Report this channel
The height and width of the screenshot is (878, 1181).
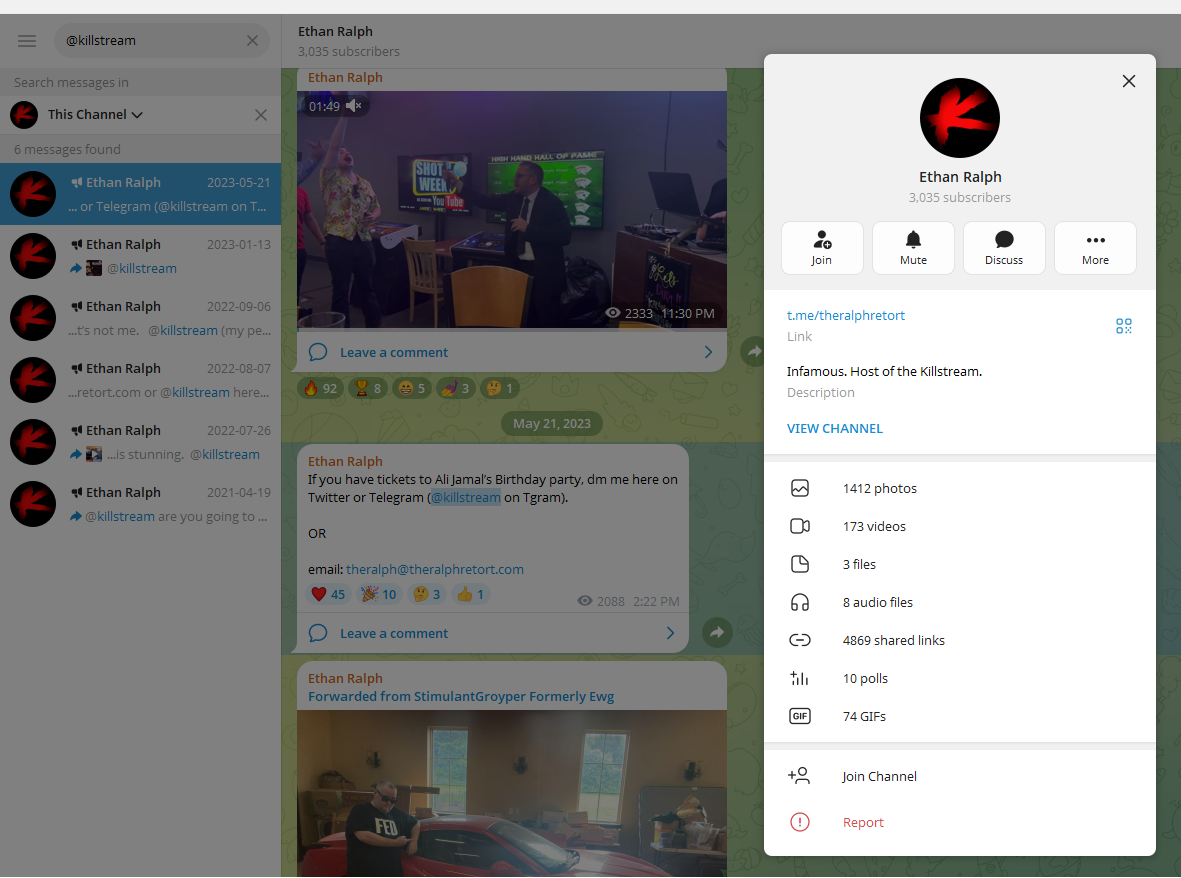coord(960,822)
